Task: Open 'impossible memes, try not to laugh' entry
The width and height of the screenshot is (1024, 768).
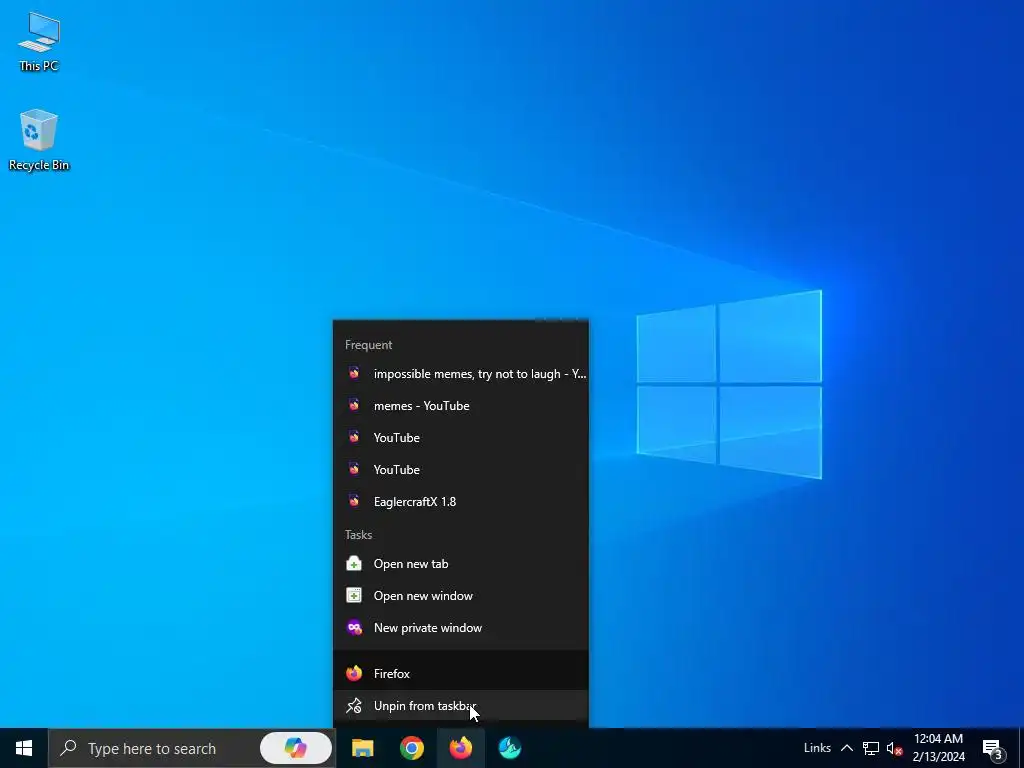Action: pos(460,374)
